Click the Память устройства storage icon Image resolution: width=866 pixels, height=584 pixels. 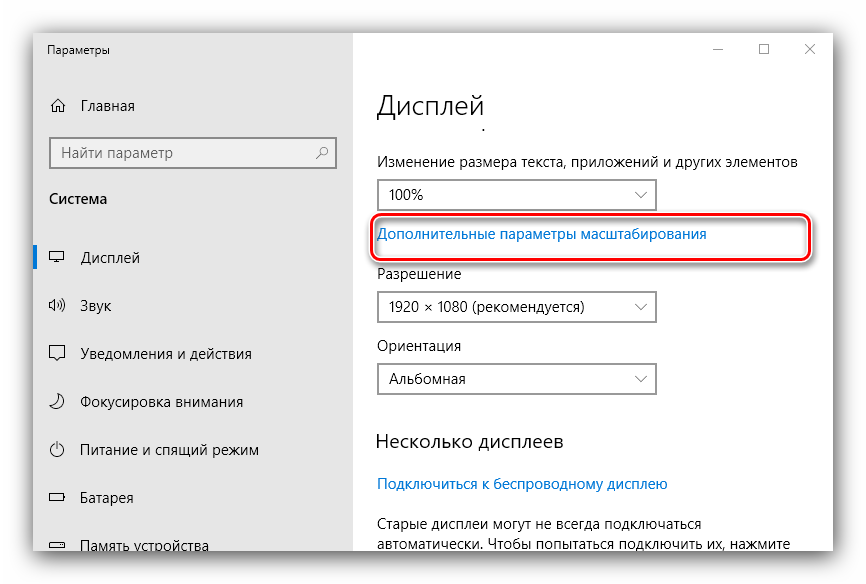coord(58,544)
